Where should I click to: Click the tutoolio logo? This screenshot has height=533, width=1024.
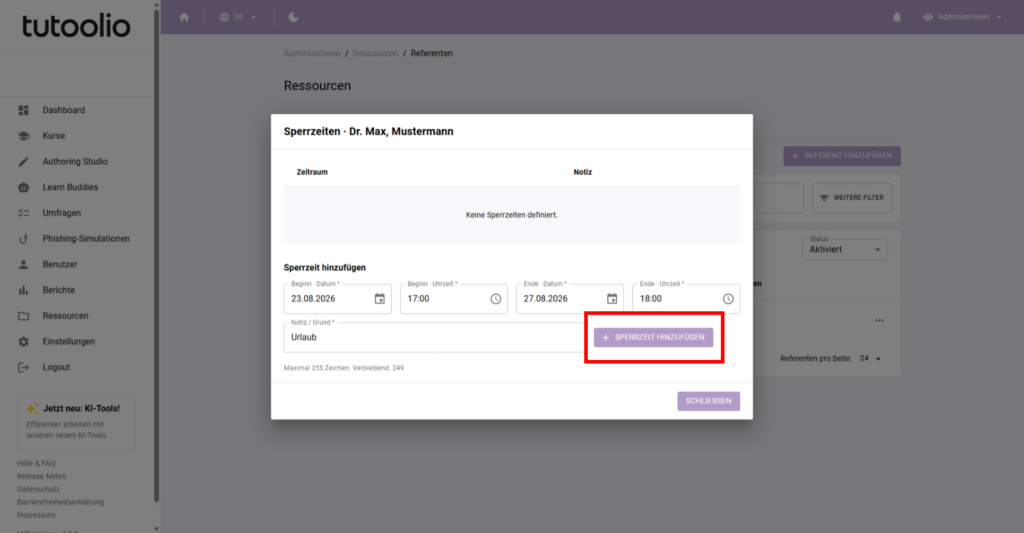pyautogui.click(x=76, y=26)
